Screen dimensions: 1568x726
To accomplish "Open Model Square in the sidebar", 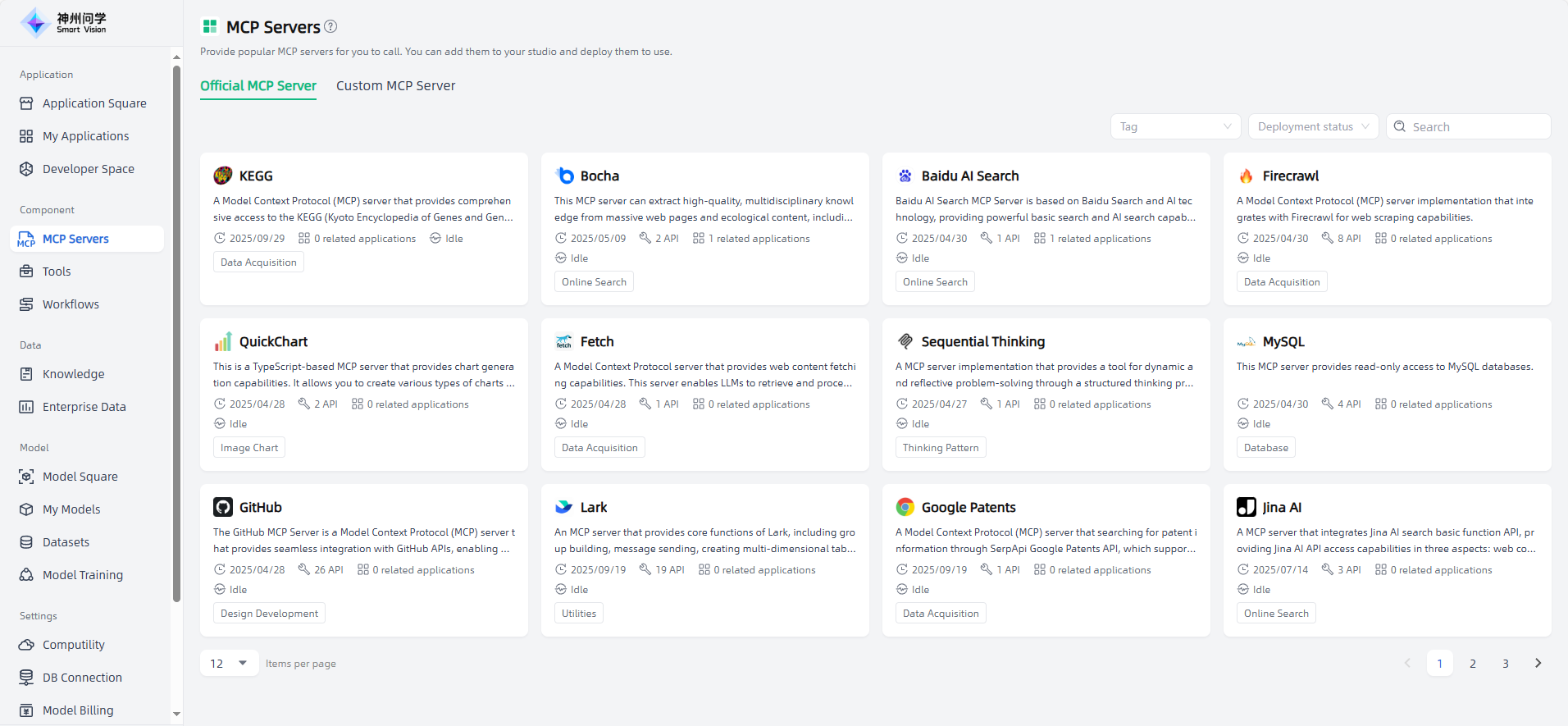I will coord(80,477).
